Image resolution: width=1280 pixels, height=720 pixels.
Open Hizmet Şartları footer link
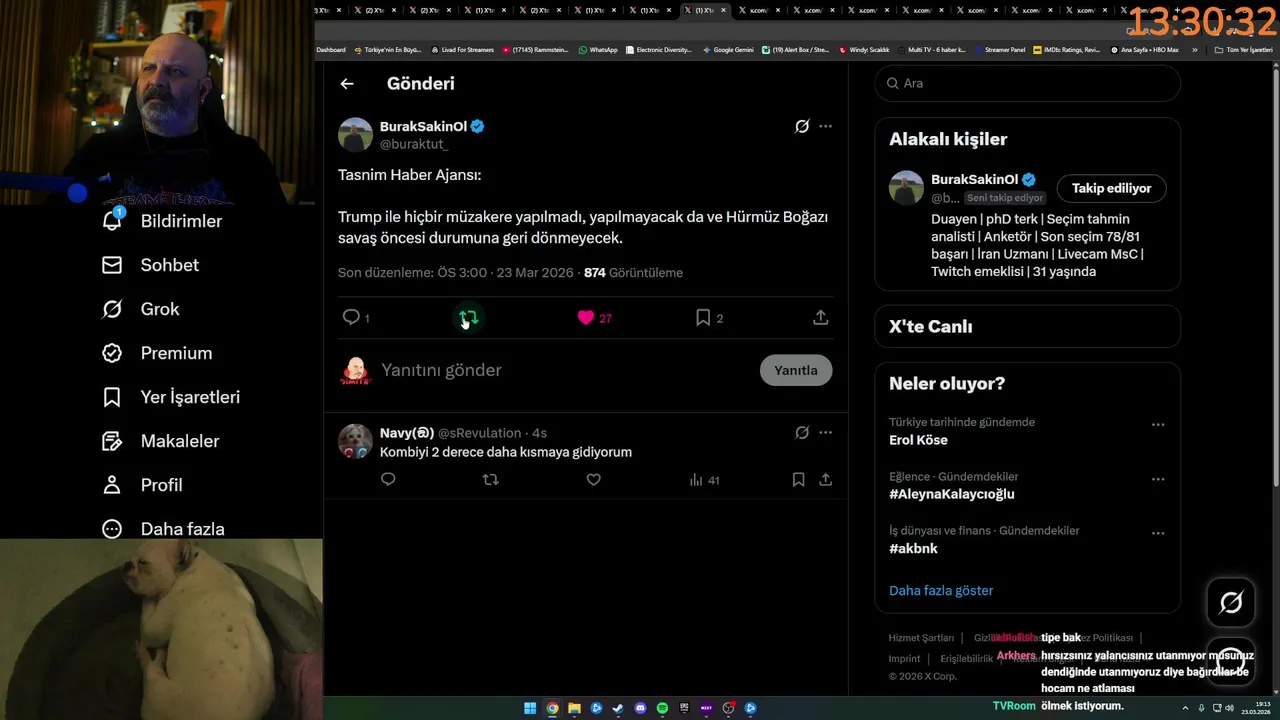click(x=921, y=638)
